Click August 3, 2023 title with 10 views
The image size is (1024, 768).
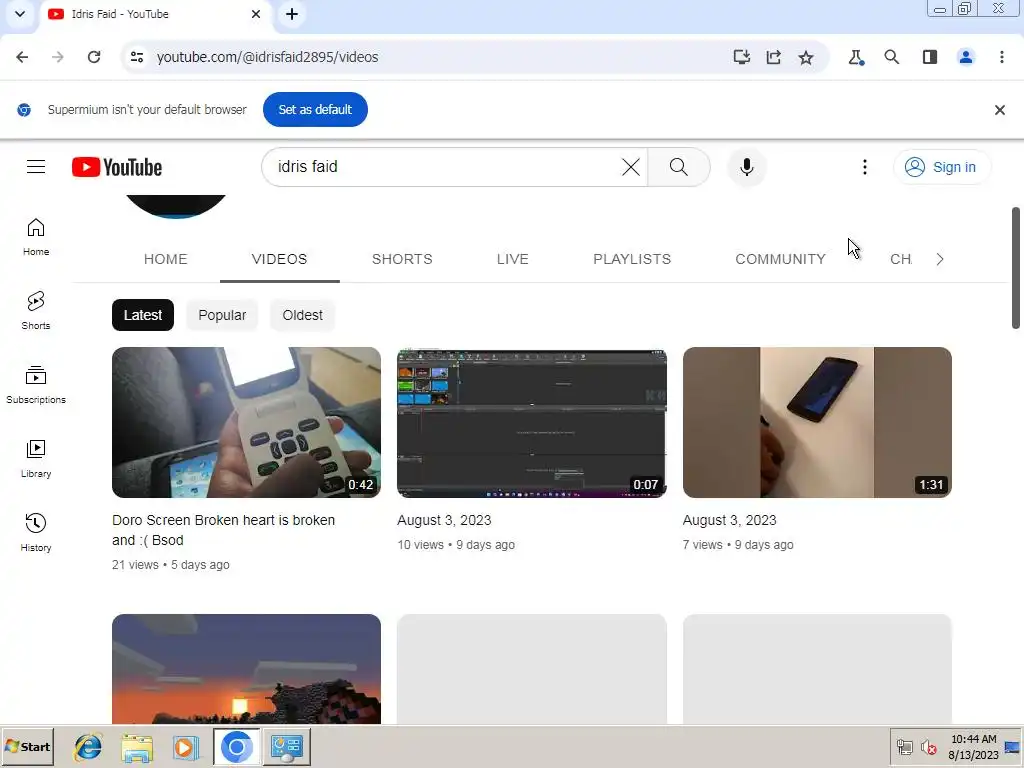coord(444,520)
